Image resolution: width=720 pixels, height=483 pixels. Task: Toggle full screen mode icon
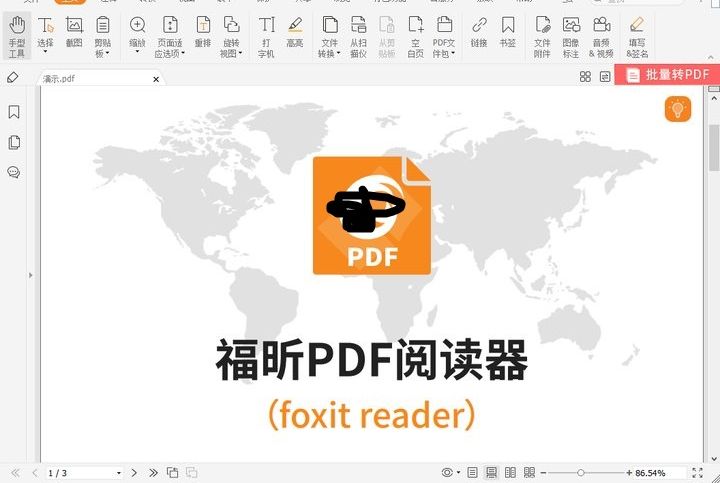[x=698, y=472]
